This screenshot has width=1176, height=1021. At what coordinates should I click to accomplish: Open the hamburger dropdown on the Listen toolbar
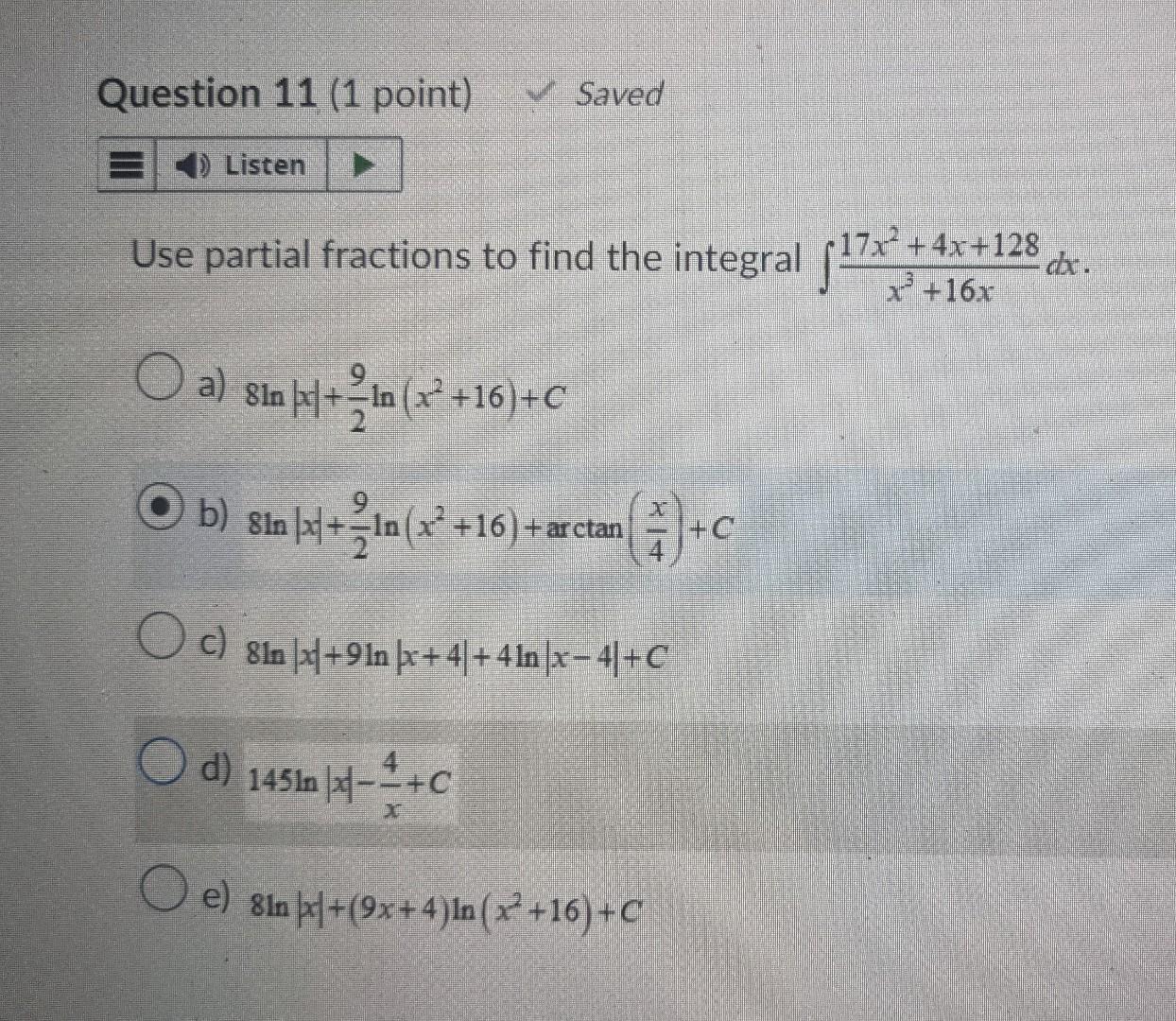pyautogui.click(x=126, y=165)
